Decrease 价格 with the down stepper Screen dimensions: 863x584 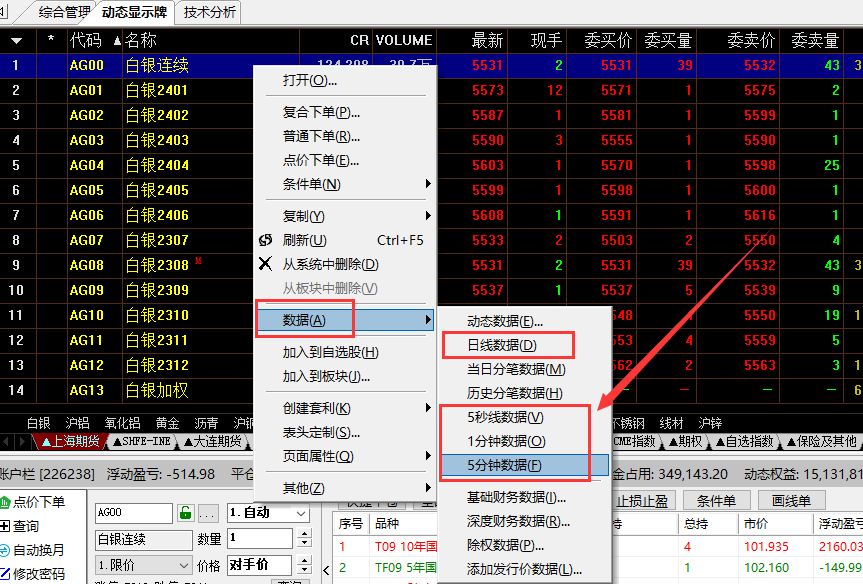[x=304, y=570]
